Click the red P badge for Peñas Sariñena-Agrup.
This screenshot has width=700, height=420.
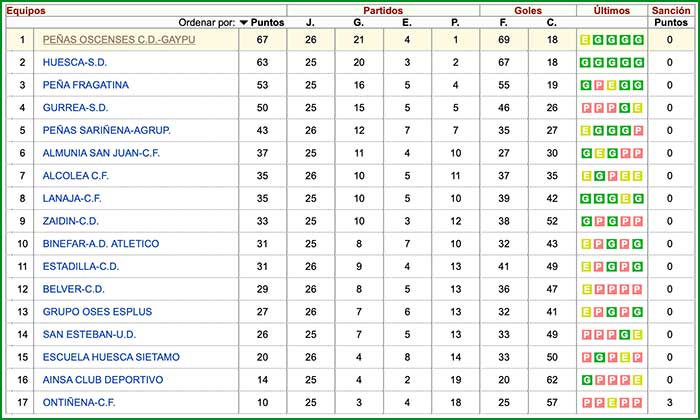tap(637, 130)
